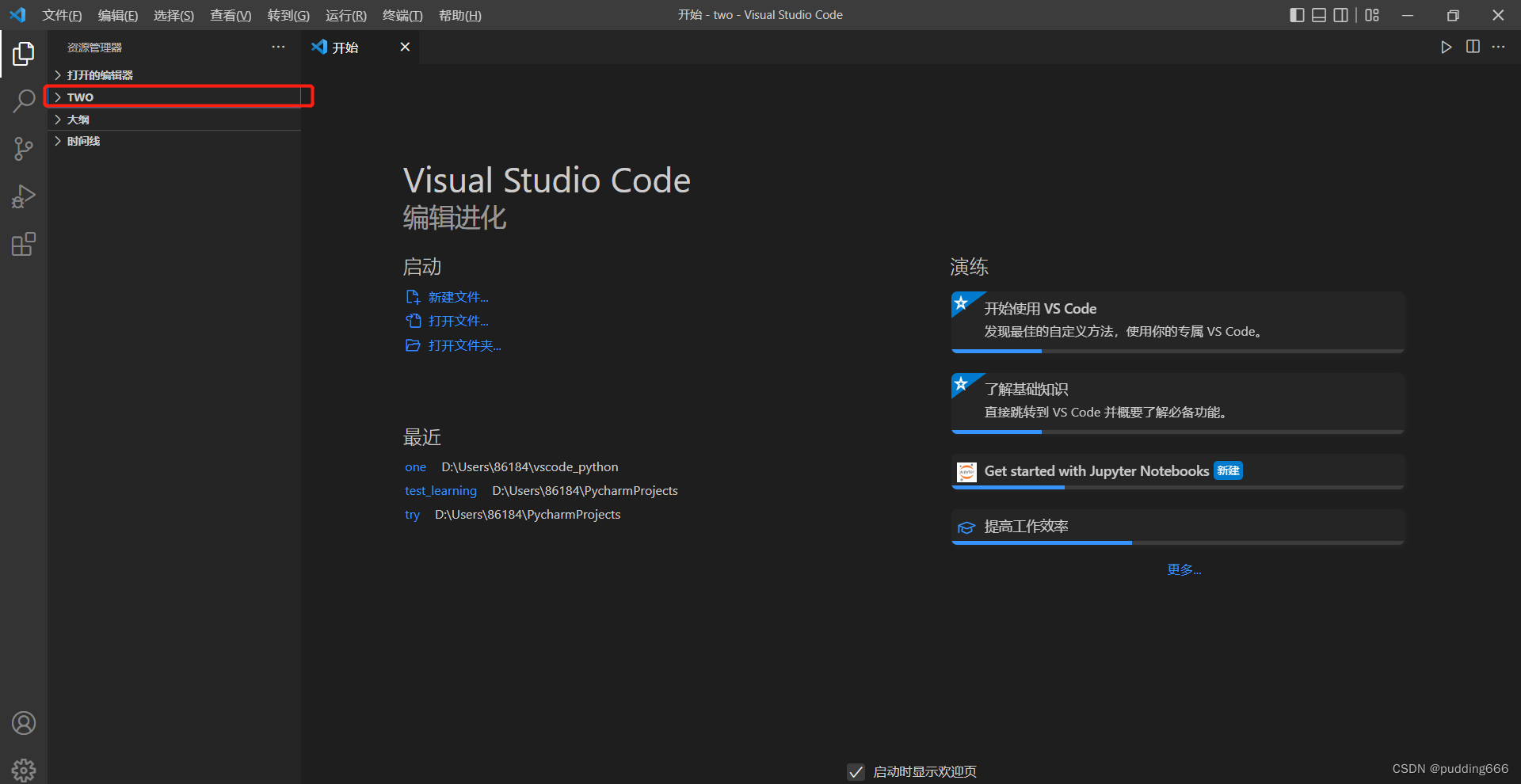
Task: Minimize the VS Code window
Action: click(x=1408, y=15)
